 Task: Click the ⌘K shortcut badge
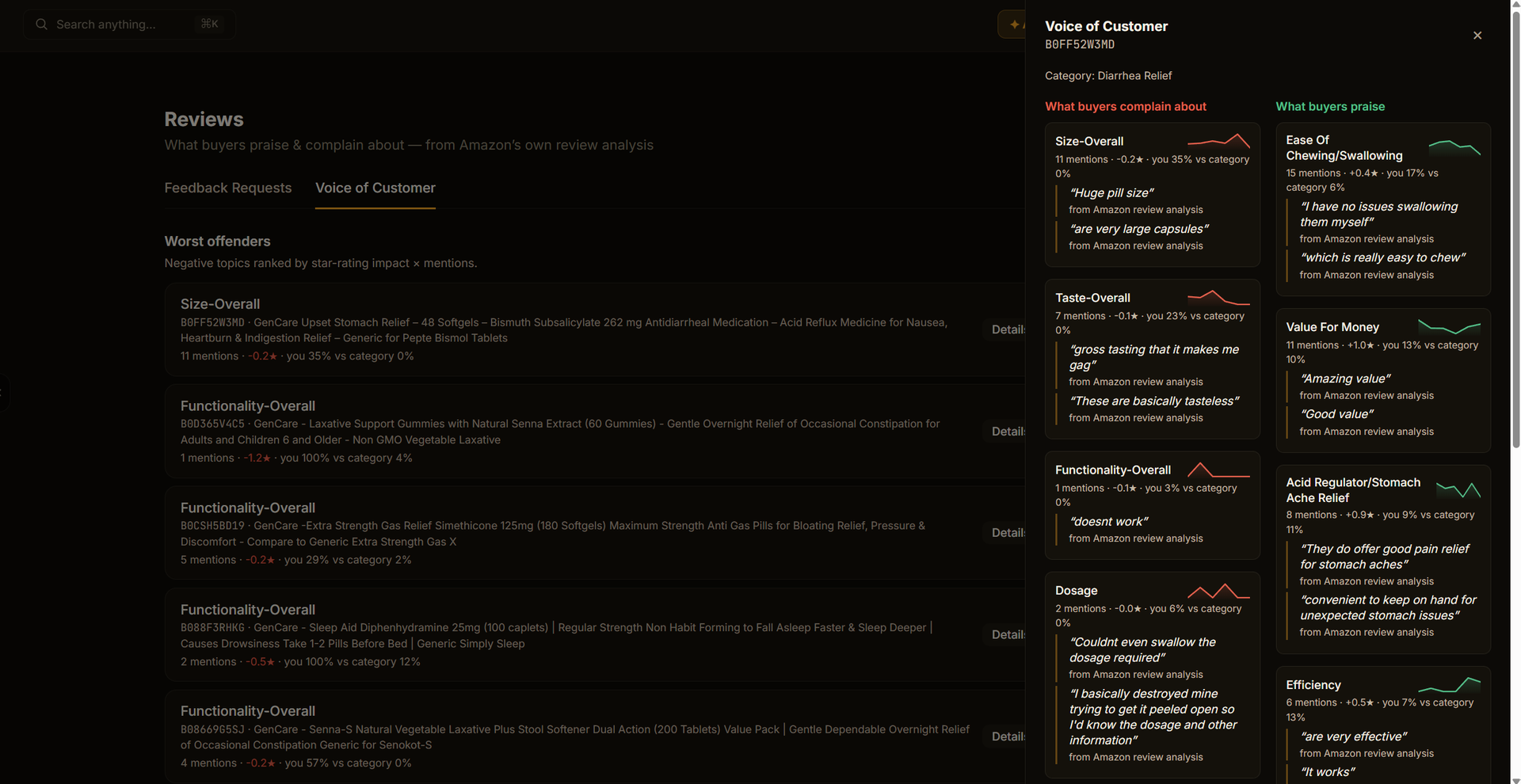tap(210, 24)
